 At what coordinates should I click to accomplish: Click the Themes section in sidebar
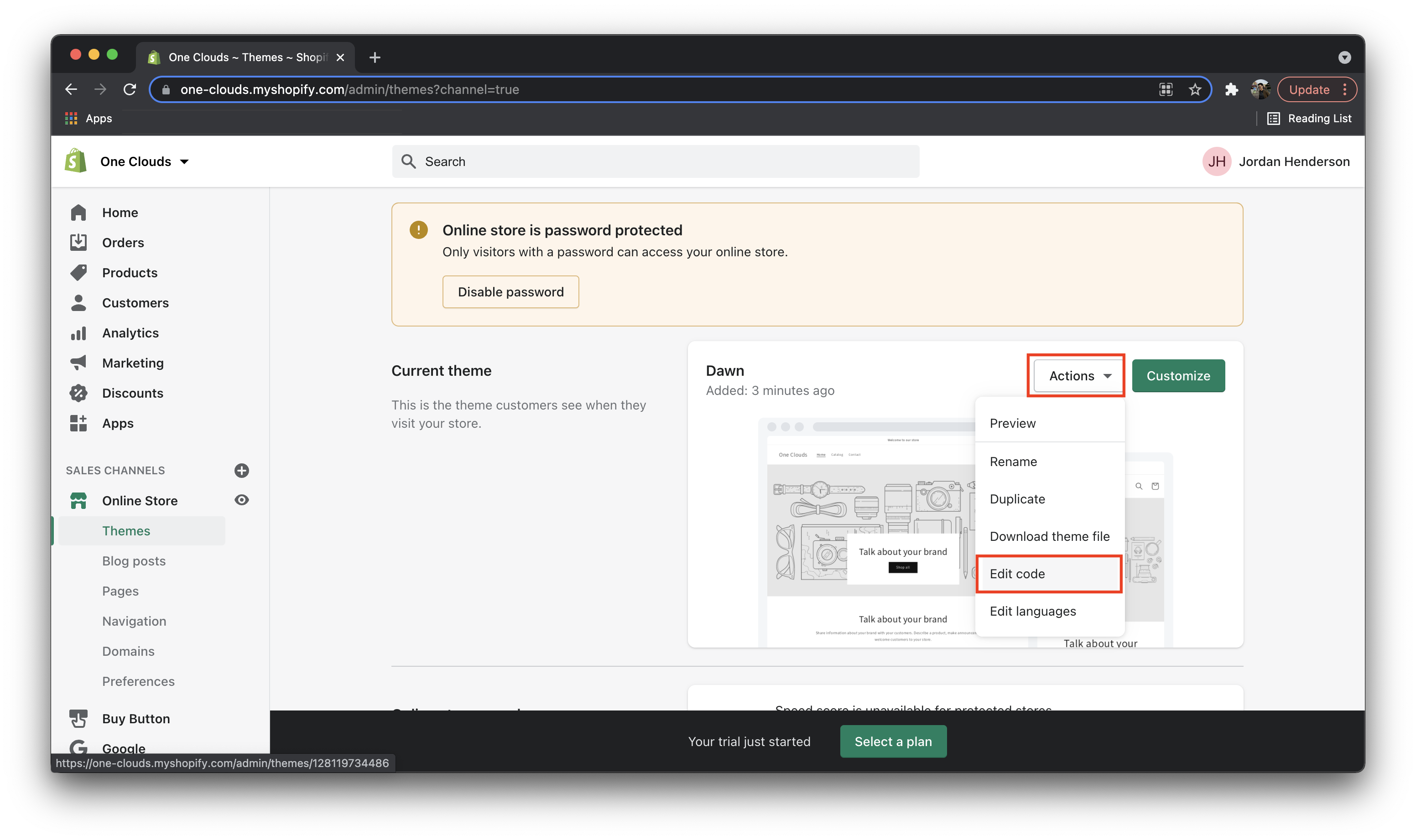(125, 530)
